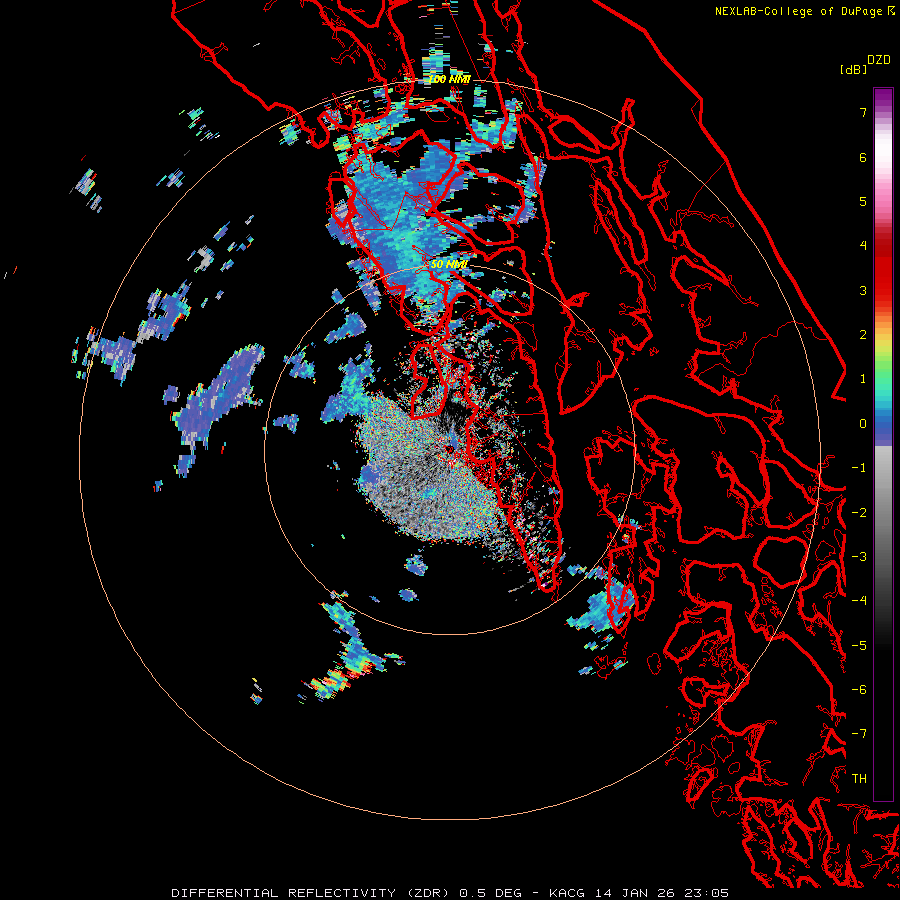Click the -3 tick label on scale
Image resolution: width=900 pixels, height=900 pixels.
coord(859,557)
